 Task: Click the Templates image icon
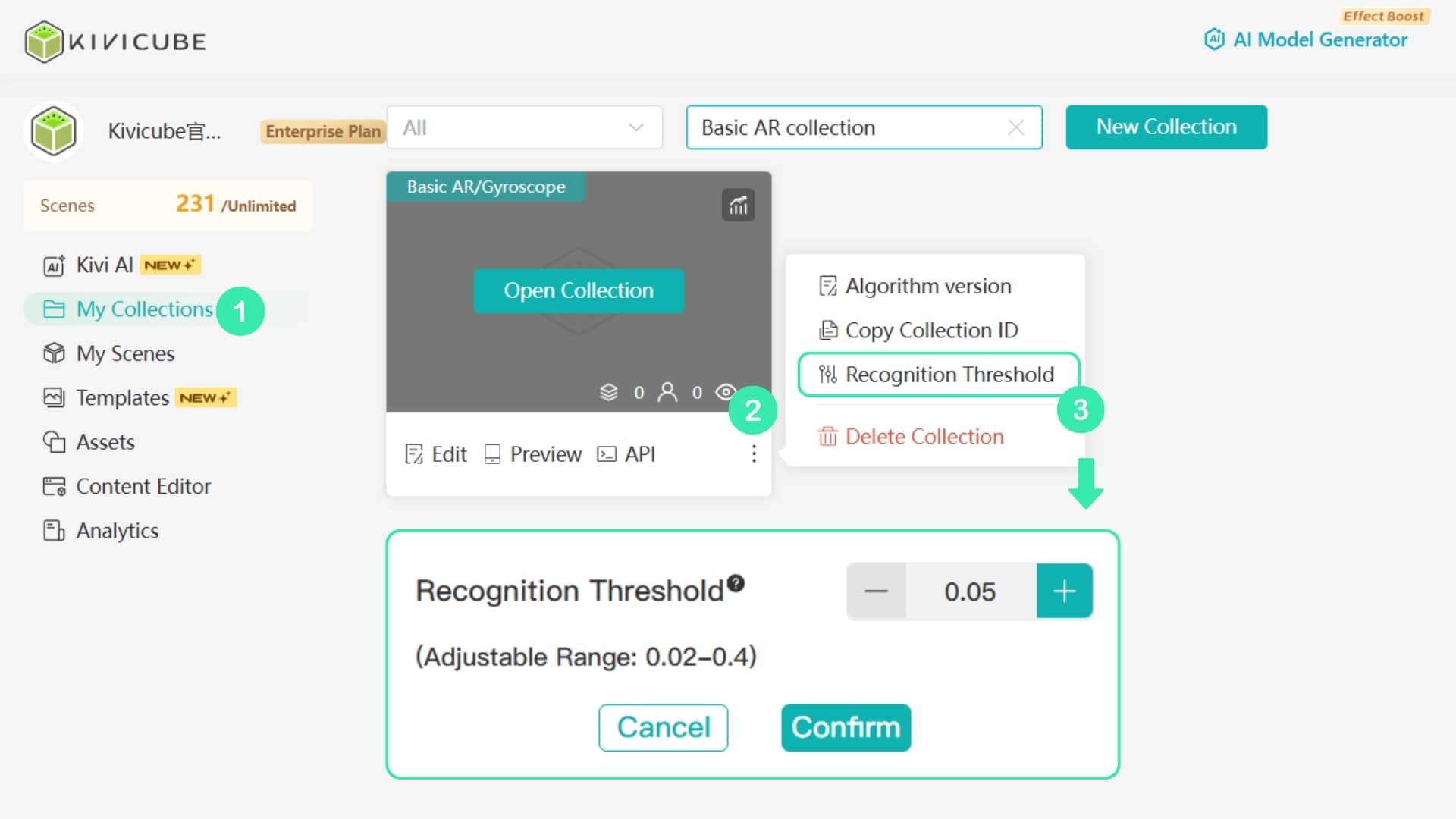[54, 397]
